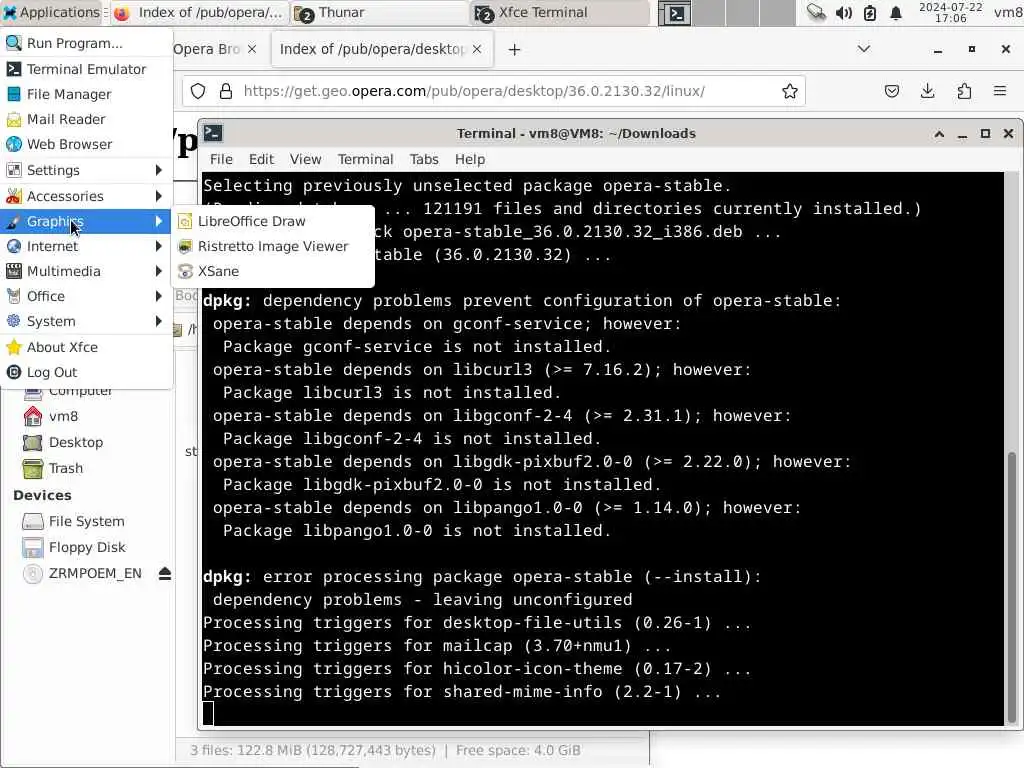This screenshot has width=1024, height=768.
Task: Click the Terminal window title icon
Action: (x=213, y=133)
